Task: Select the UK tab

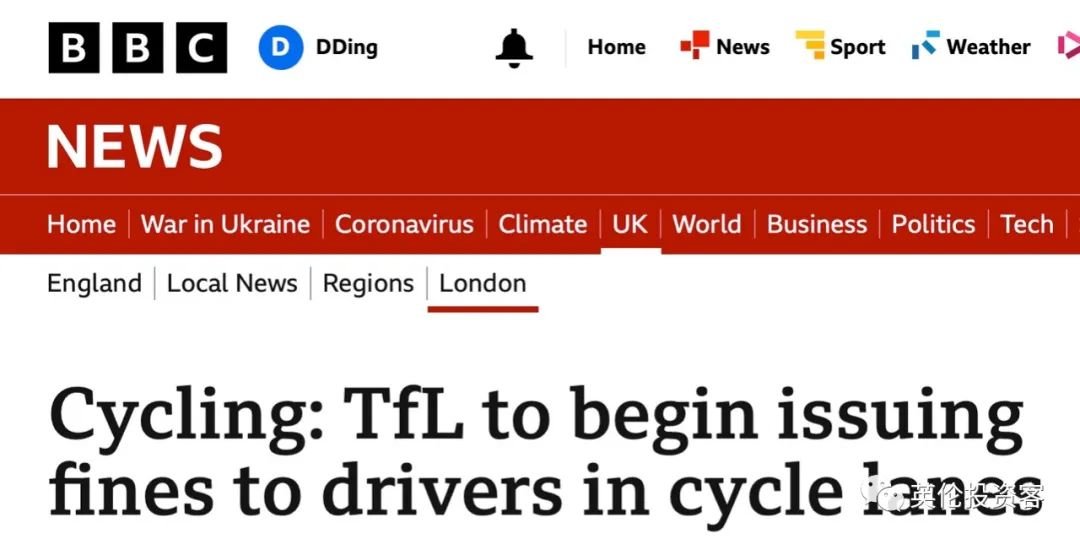Action: (630, 224)
